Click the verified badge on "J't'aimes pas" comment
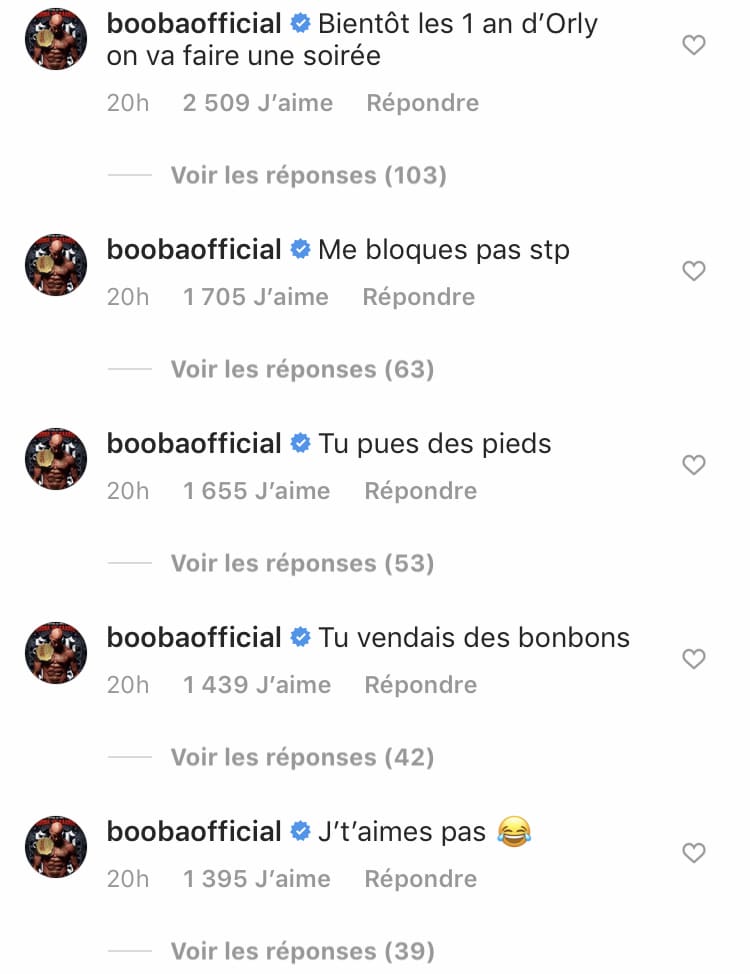Image resolution: width=750 pixels, height=974 pixels. click(300, 832)
